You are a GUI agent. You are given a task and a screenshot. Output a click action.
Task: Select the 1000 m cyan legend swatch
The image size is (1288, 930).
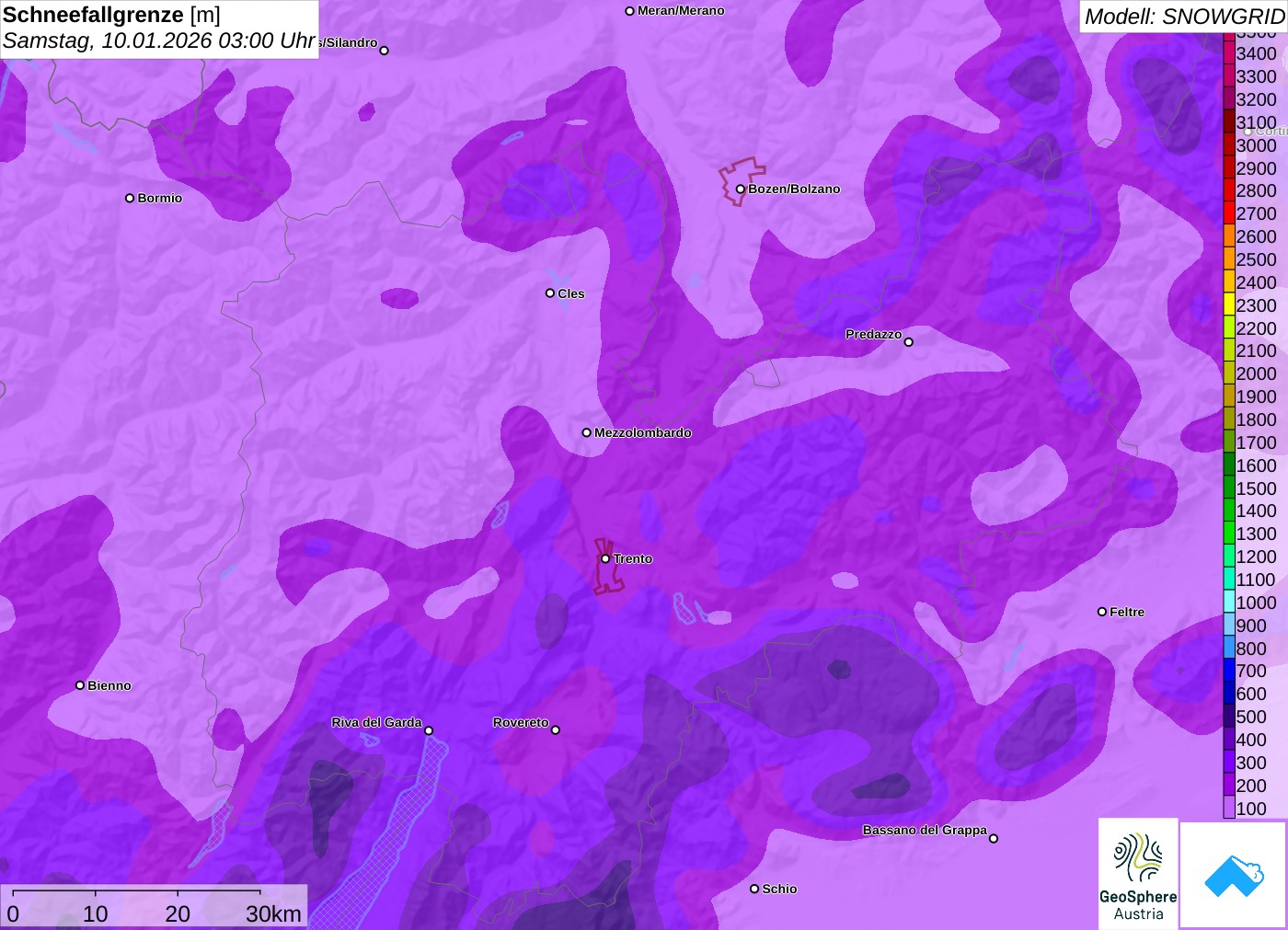(1229, 603)
